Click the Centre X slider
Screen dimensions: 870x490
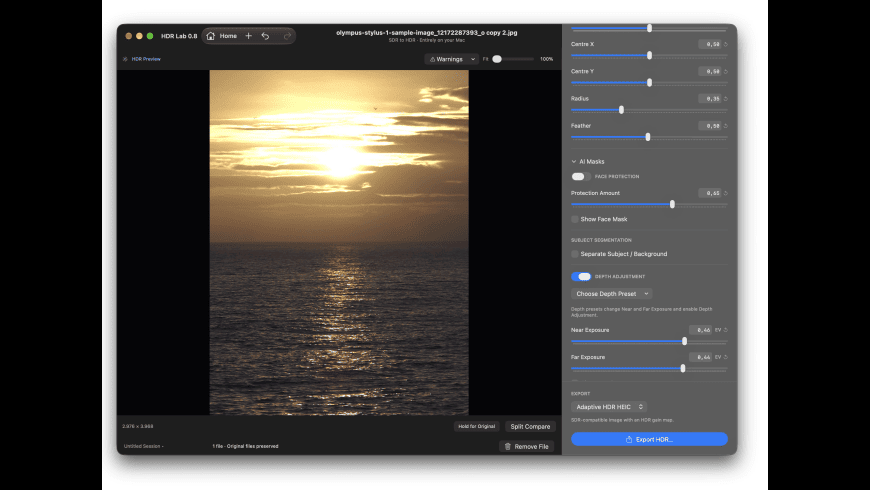pos(649,55)
